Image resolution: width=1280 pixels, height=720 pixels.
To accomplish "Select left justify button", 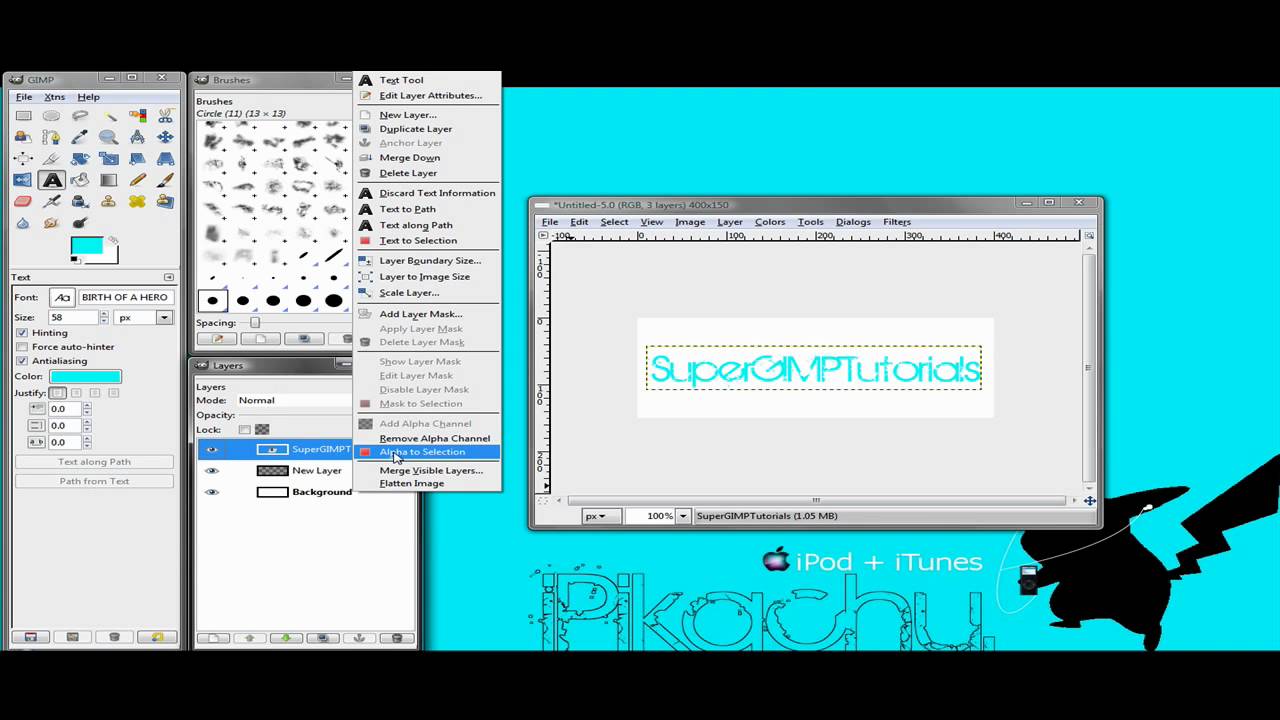I will click(58, 393).
